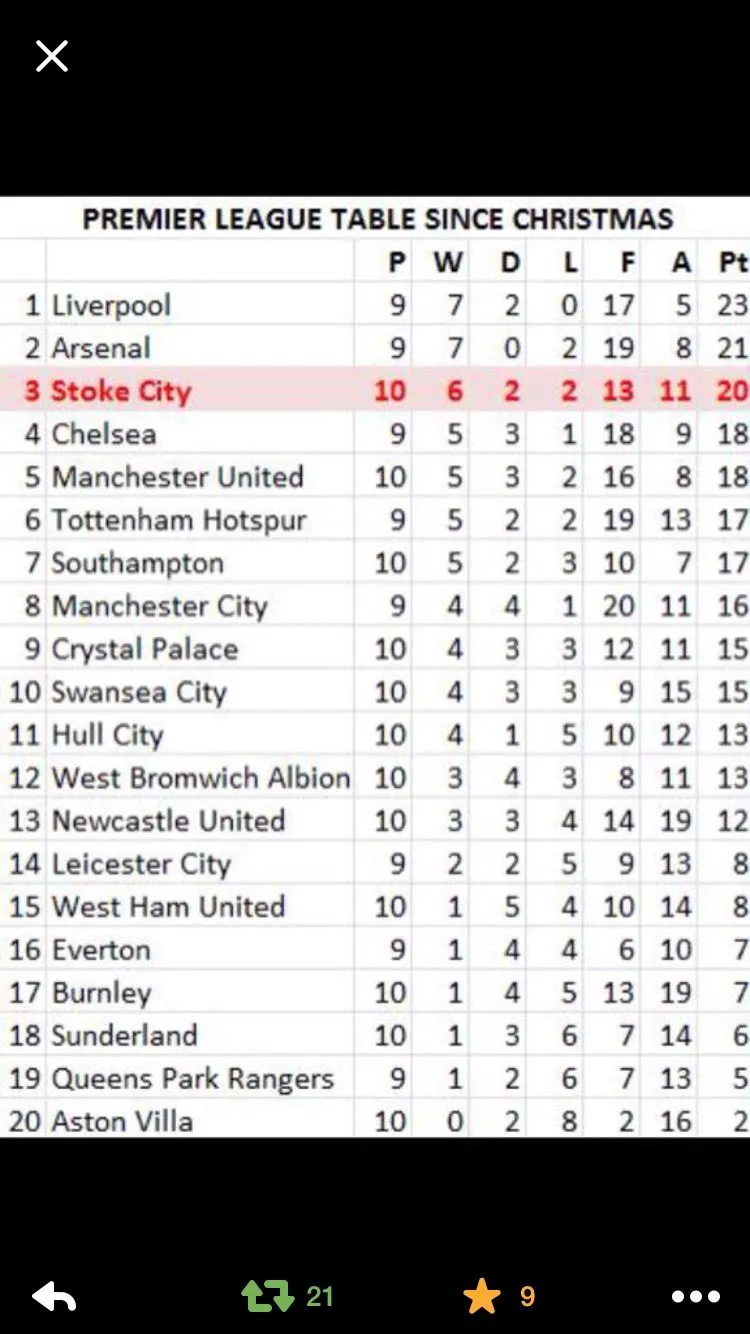
Task: Select the Manchester United team name
Action: pyautogui.click(x=177, y=477)
